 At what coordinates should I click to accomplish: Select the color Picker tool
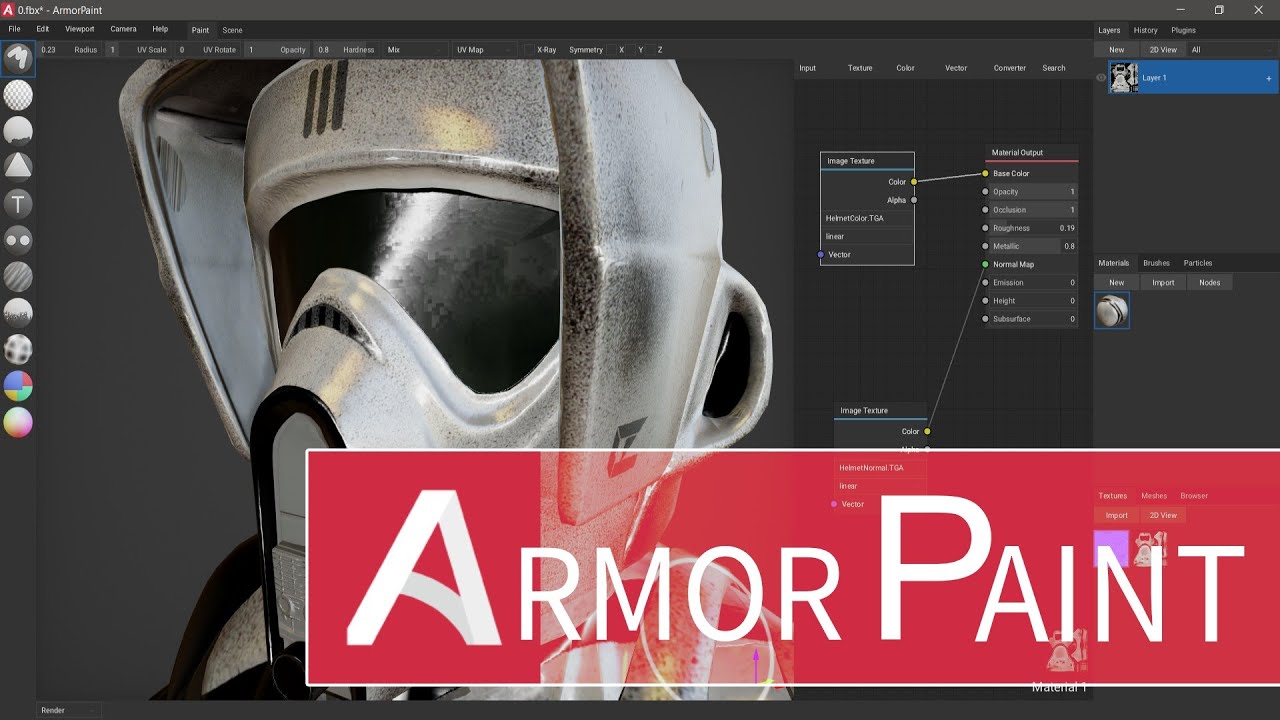point(18,423)
